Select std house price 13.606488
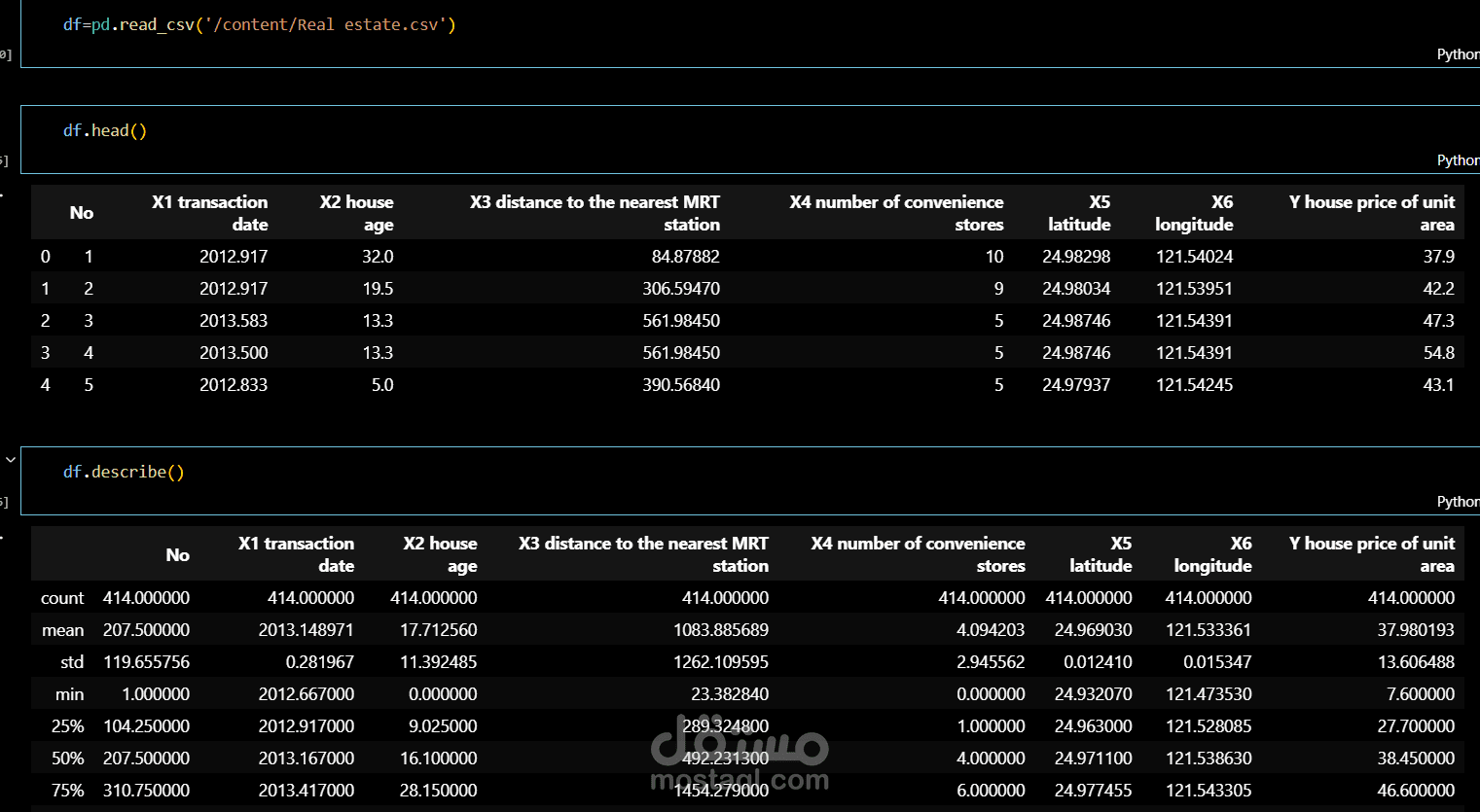This screenshot has height=812, width=1480. [x=1416, y=662]
